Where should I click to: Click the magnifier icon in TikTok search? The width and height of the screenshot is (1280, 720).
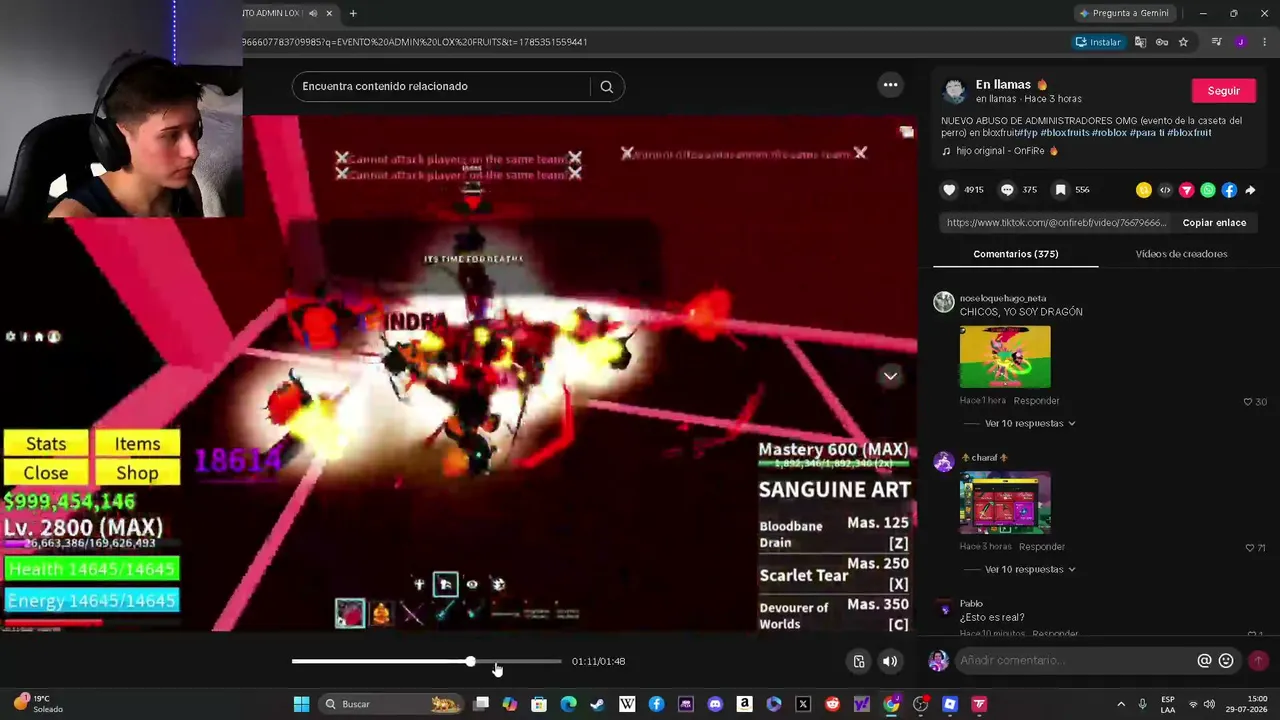click(x=606, y=86)
